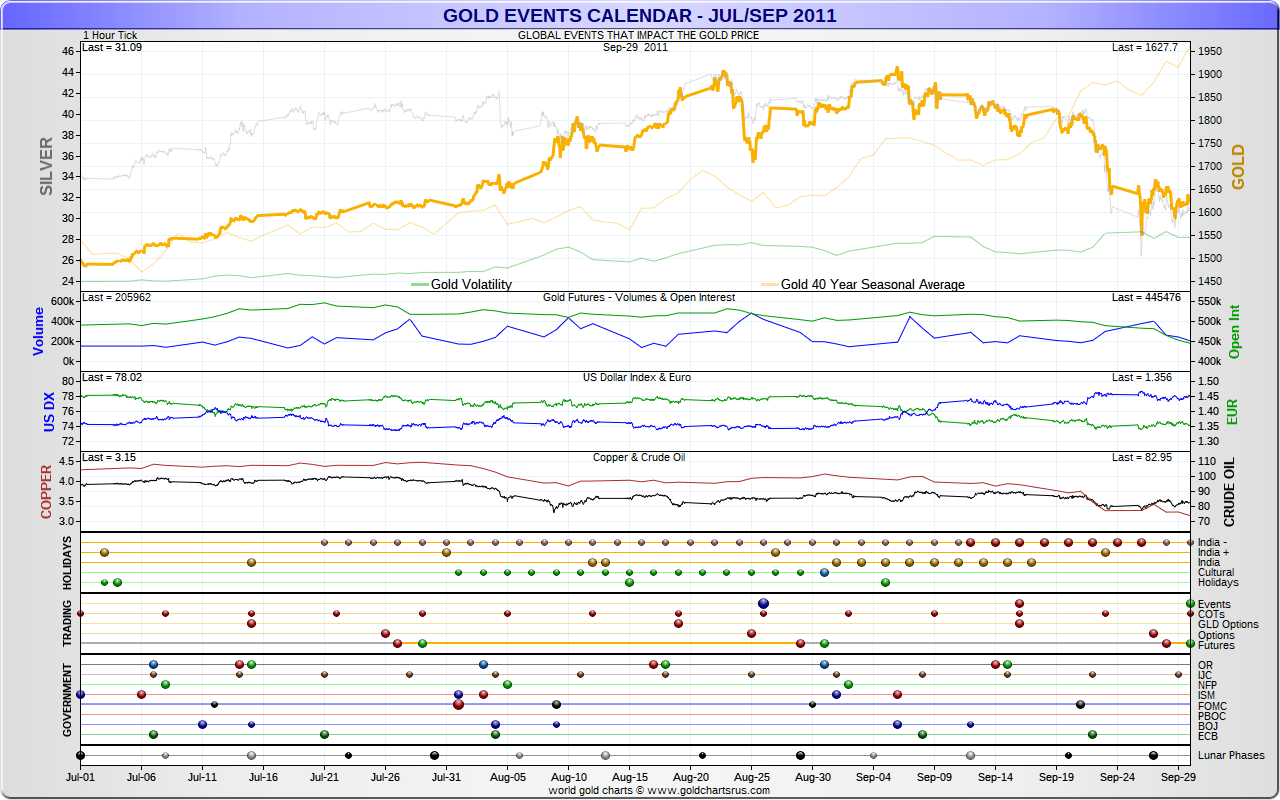Viewport: 1280px width, 800px height.
Task: Click the open interest value 'Last = 445476'
Action: (x=1145, y=297)
